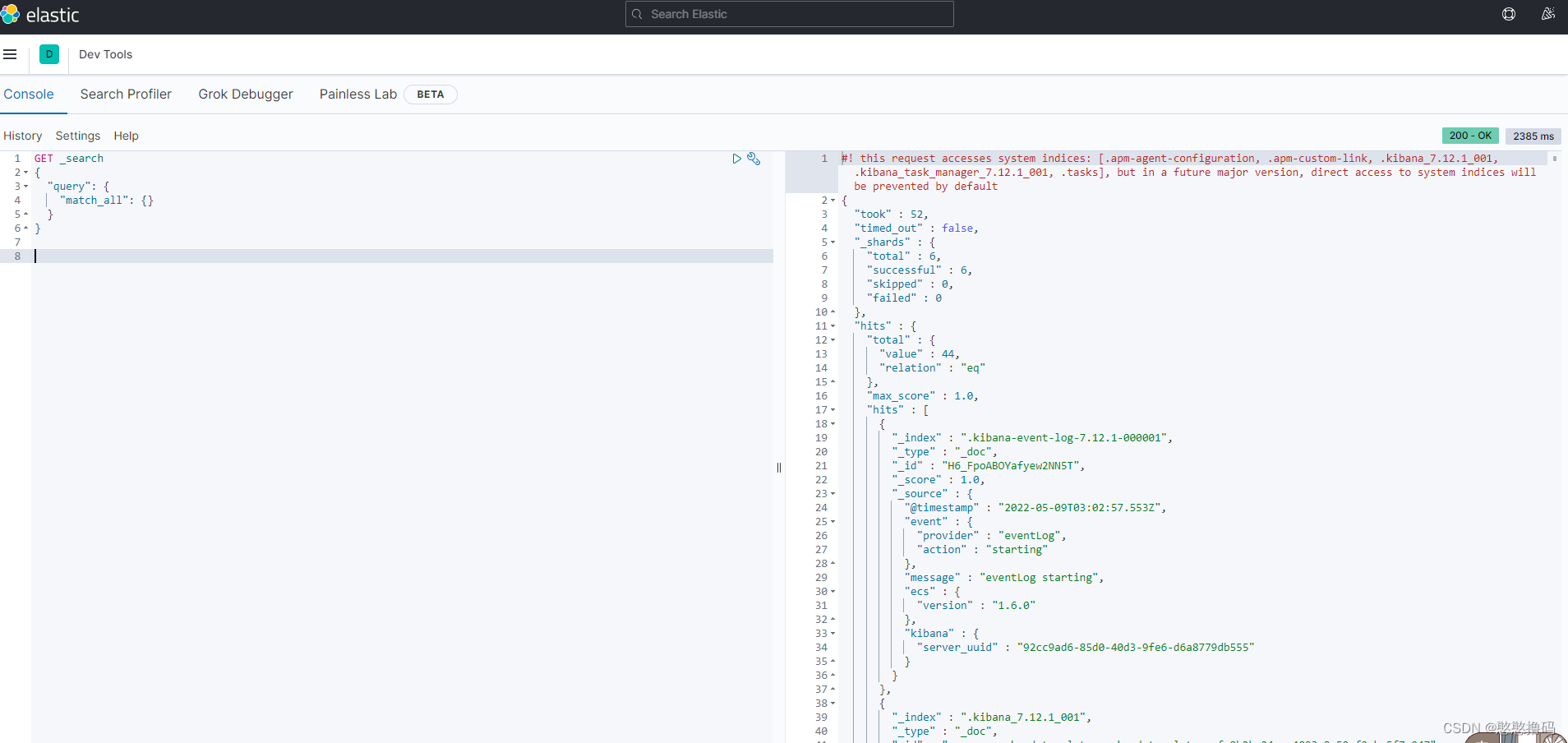Open console Settings
Image resolution: width=1568 pixels, height=743 pixels.
[x=78, y=136]
